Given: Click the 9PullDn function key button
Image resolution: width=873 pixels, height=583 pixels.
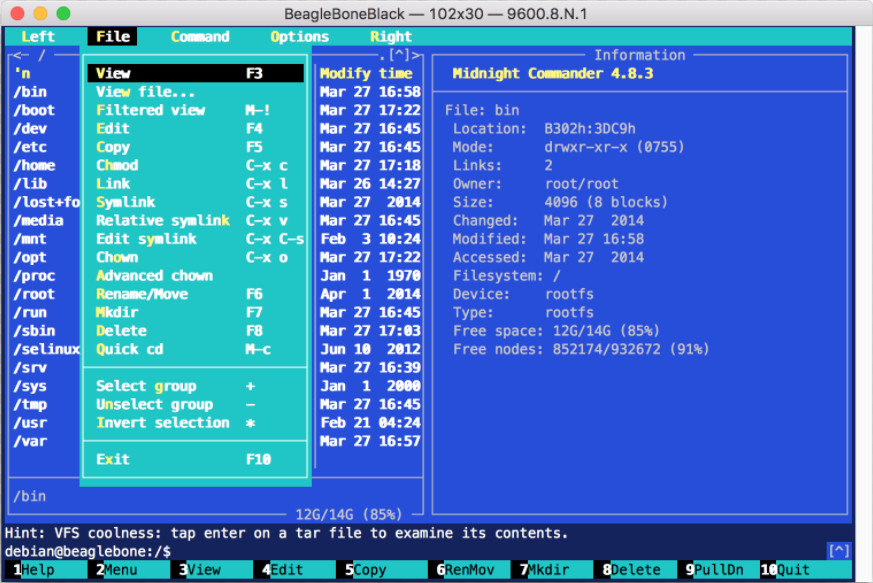Looking at the screenshot, I should [x=718, y=570].
